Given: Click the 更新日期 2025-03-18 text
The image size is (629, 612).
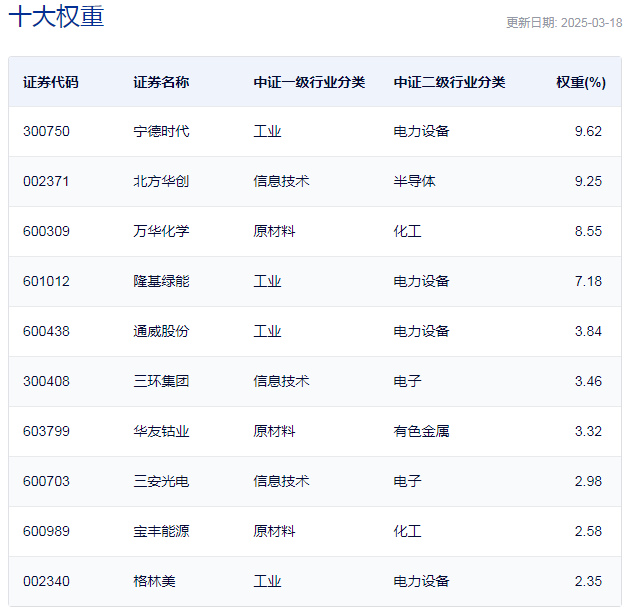Looking at the screenshot, I should coord(563,22).
